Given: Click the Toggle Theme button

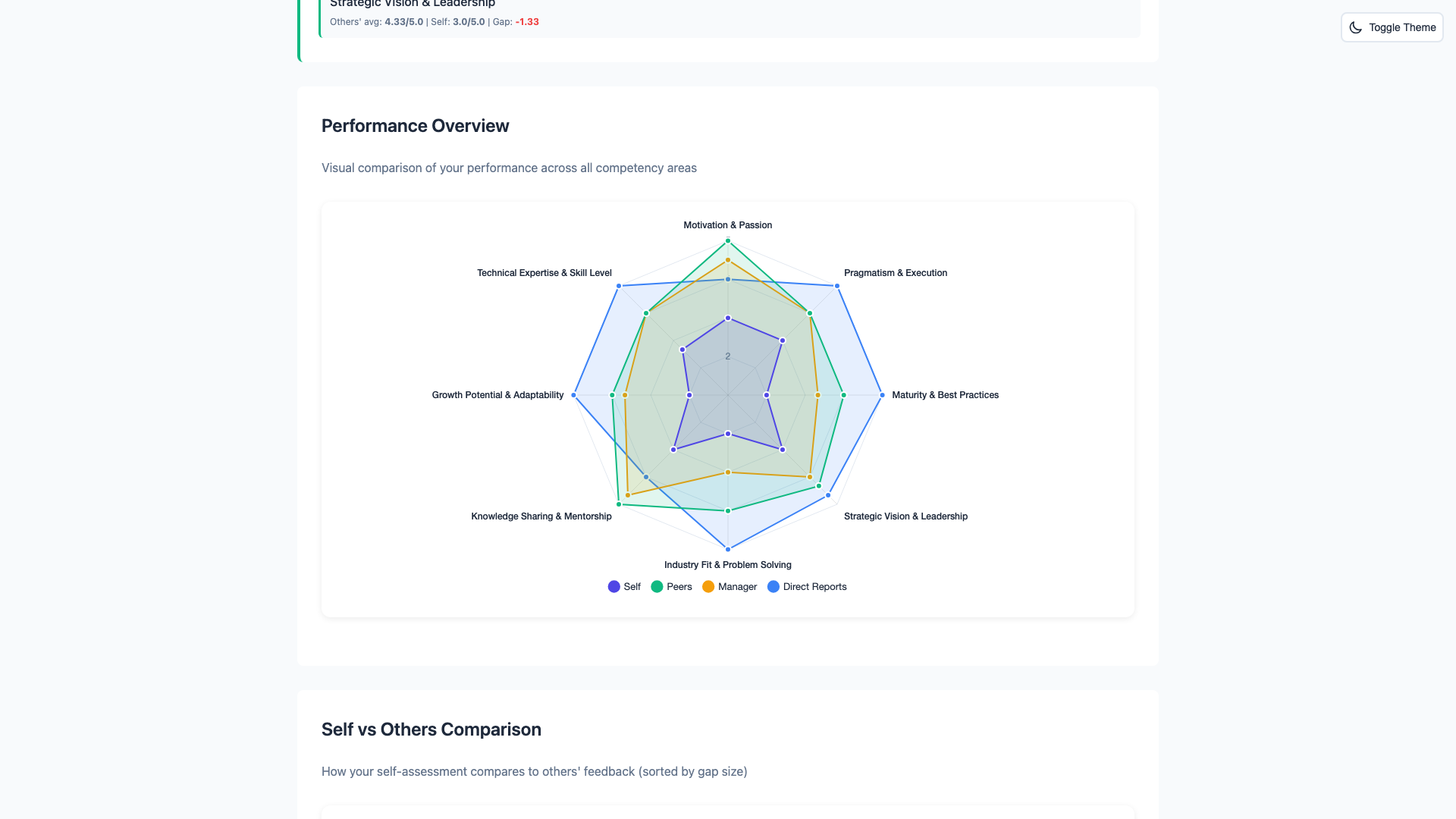Looking at the screenshot, I should coord(1392,27).
